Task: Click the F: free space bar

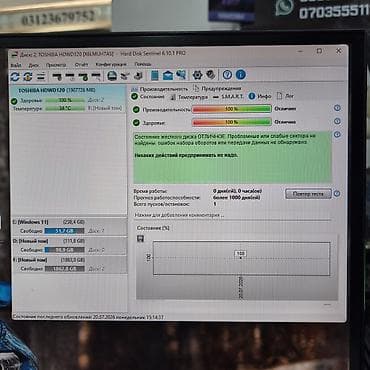Action: (64, 268)
